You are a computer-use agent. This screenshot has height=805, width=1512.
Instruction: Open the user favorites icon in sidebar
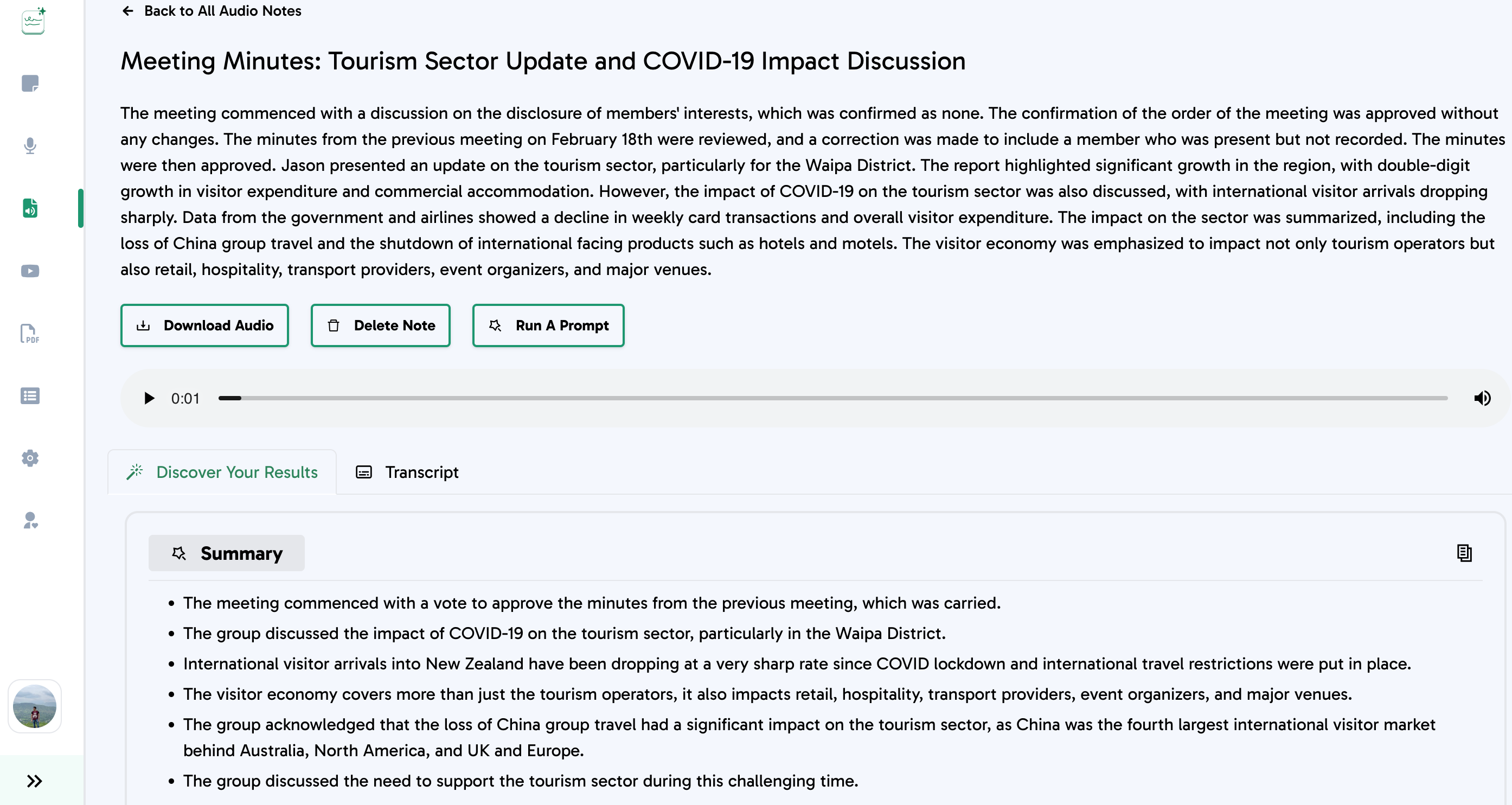click(30, 520)
